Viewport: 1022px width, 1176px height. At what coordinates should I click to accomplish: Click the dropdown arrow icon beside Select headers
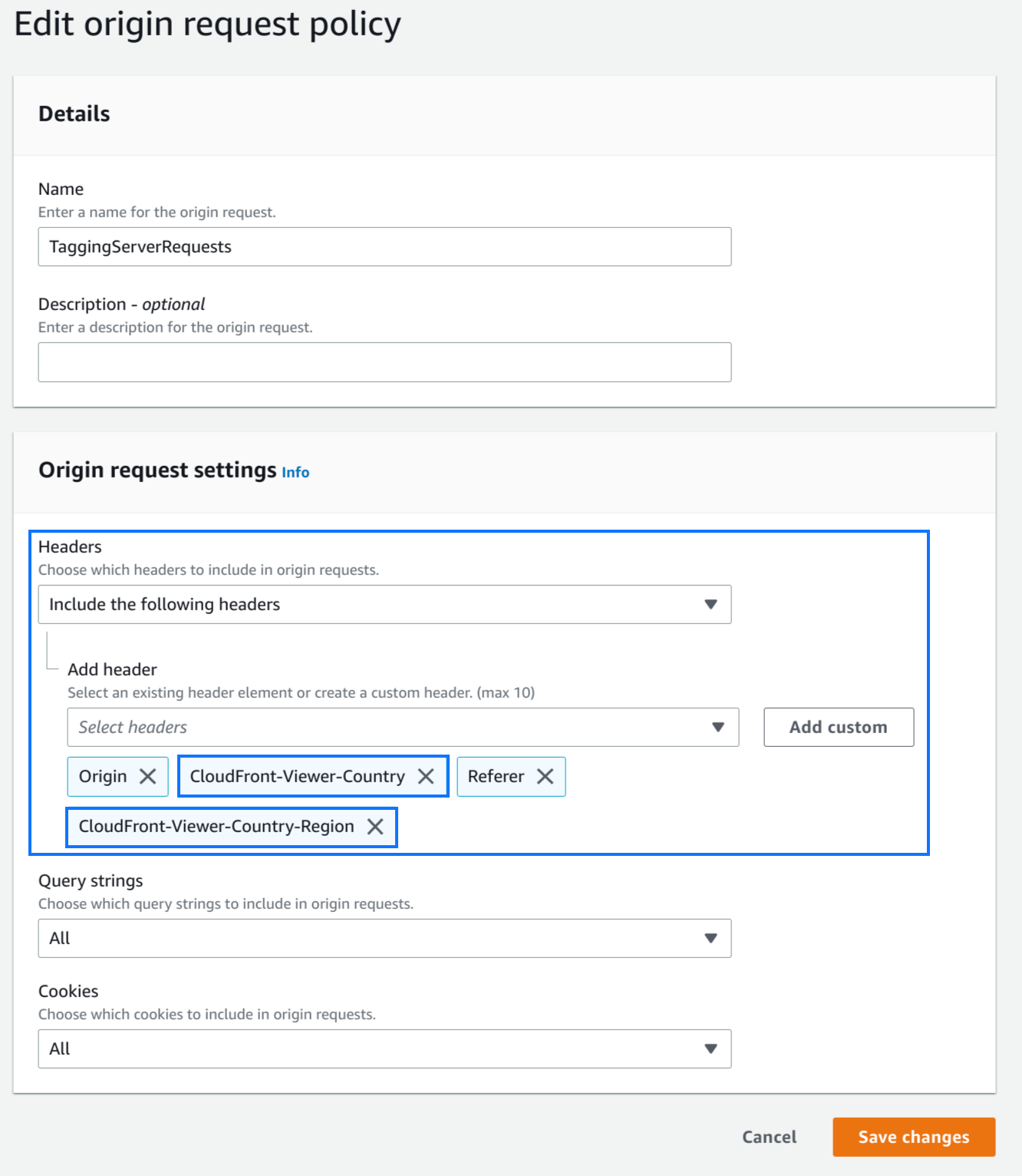coord(718,727)
